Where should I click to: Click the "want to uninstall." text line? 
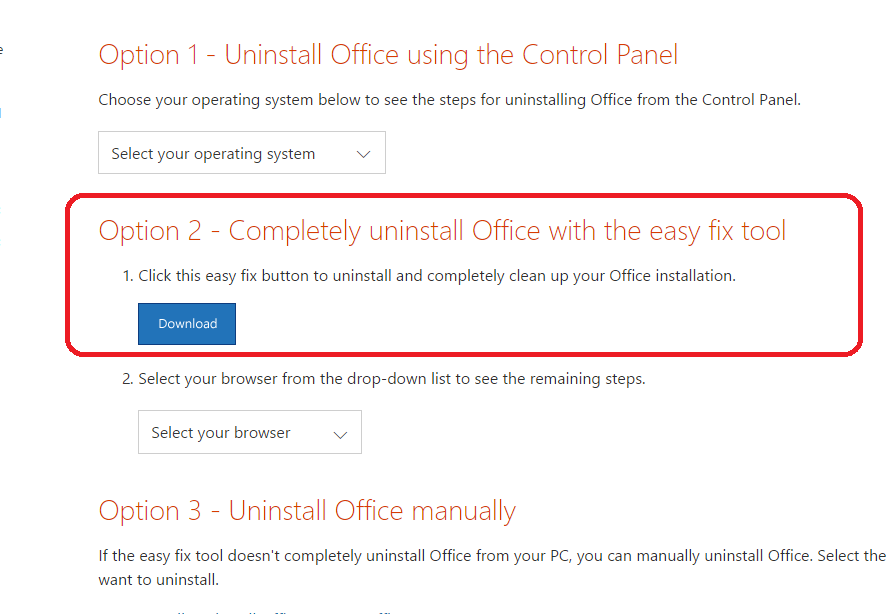point(158,579)
